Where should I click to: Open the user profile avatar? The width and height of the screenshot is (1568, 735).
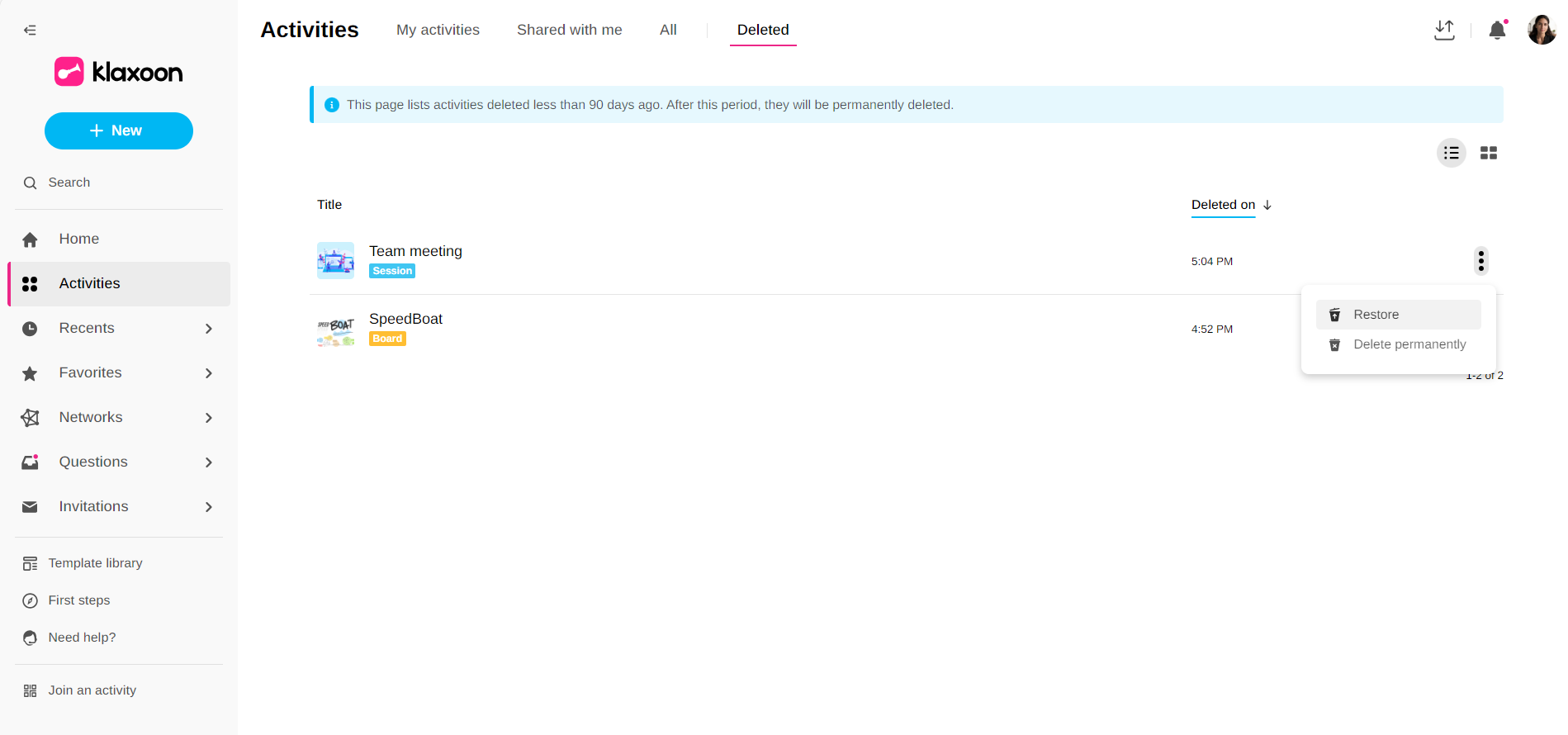click(1541, 31)
